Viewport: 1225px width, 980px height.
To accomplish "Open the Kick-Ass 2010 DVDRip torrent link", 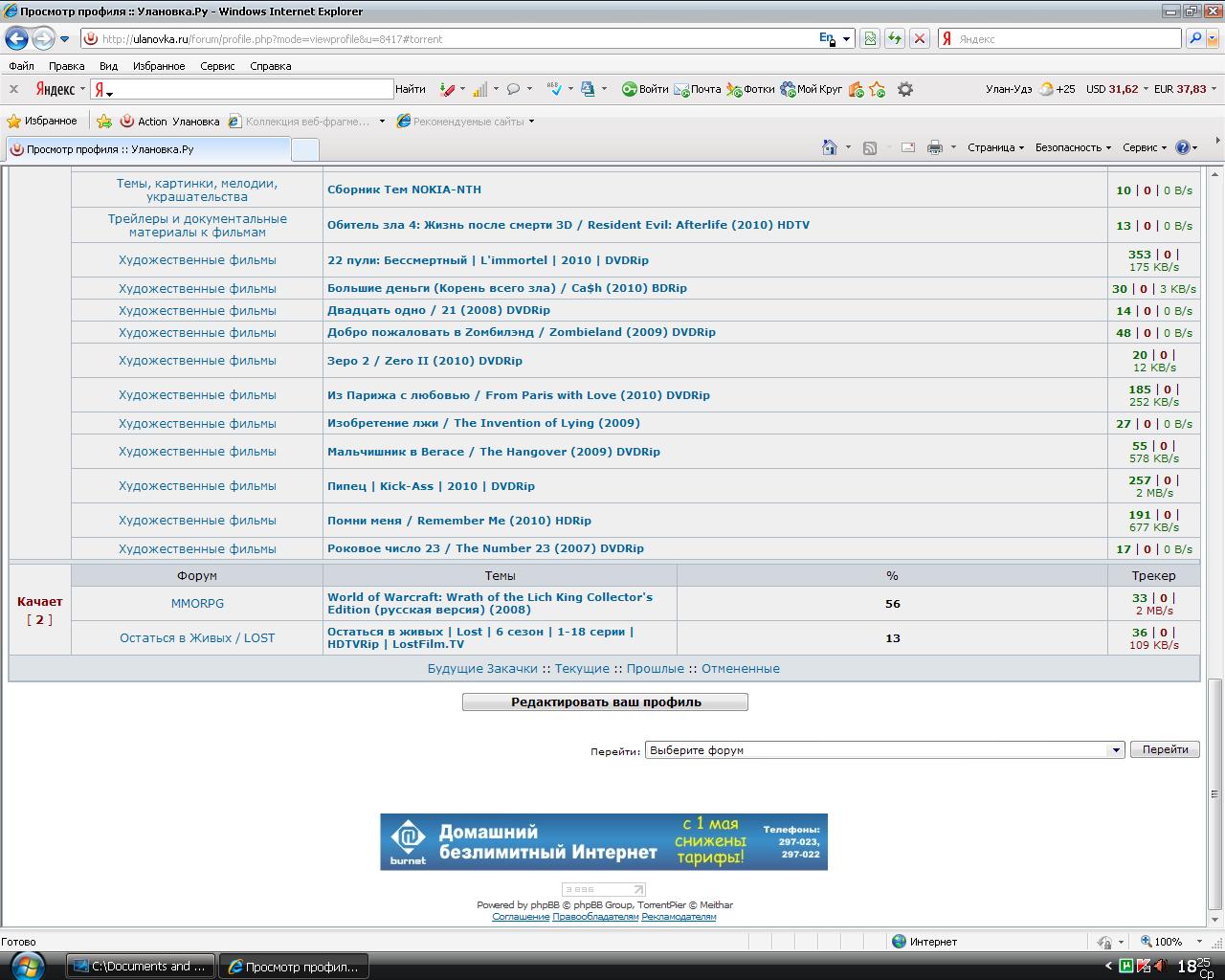I will click(x=431, y=486).
